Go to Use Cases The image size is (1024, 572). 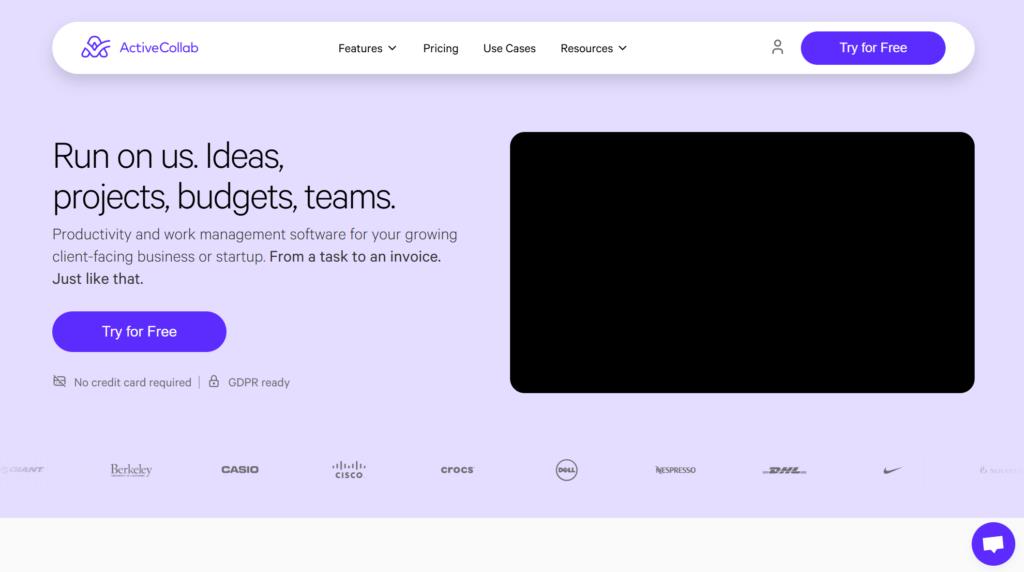pos(509,48)
